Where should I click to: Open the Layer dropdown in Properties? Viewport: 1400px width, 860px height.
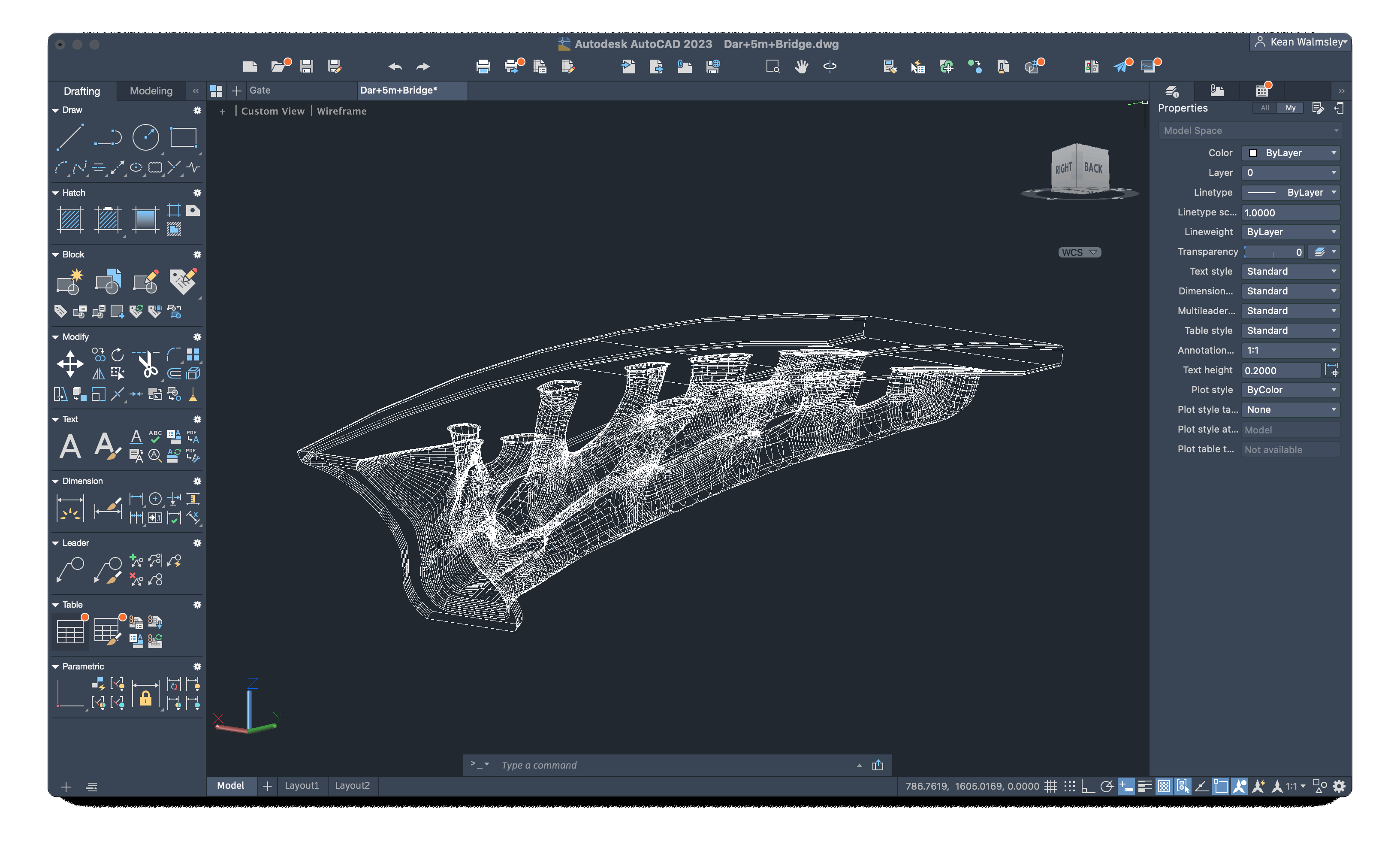coord(1290,173)
